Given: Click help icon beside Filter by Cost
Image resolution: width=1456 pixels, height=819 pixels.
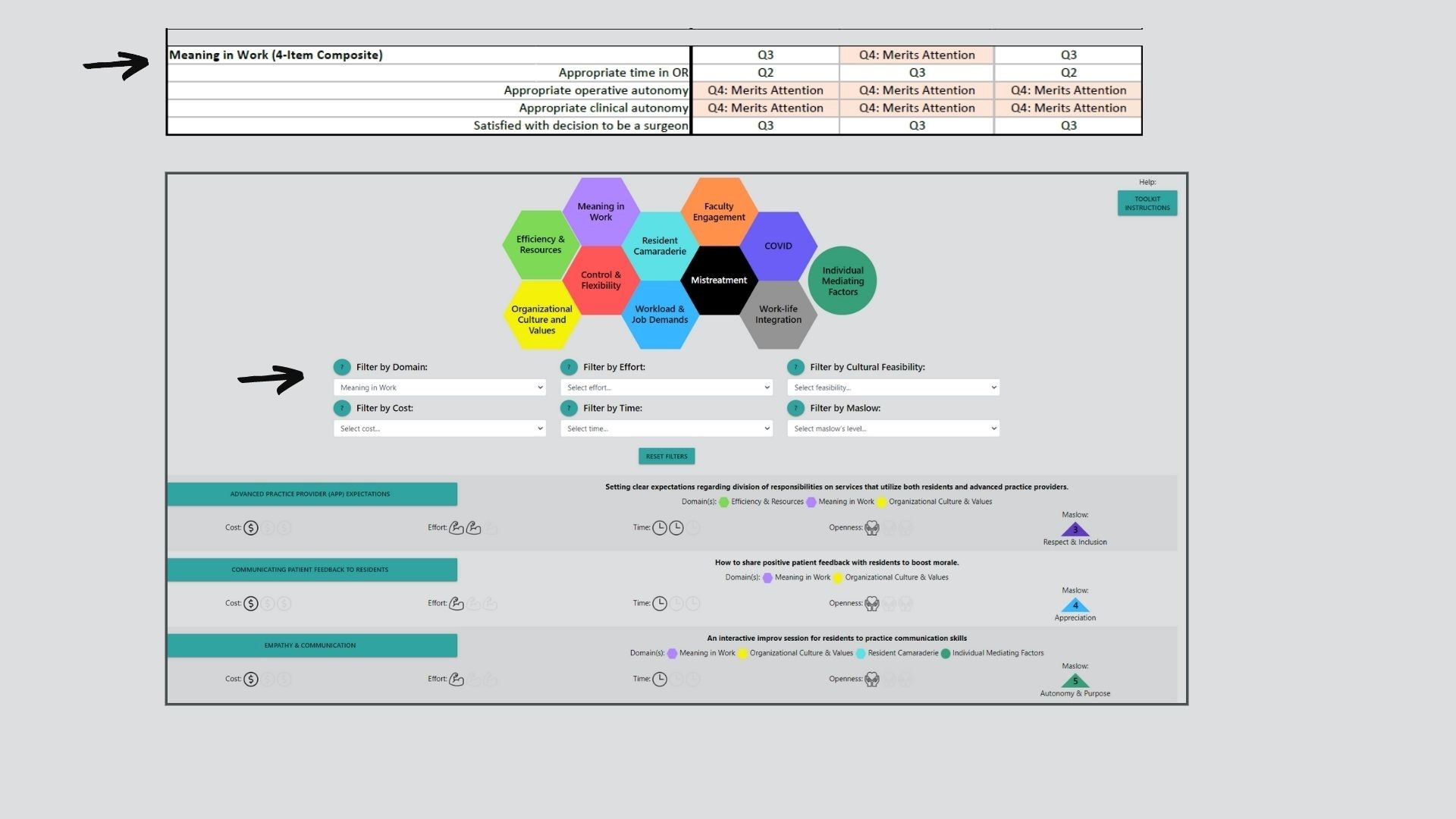Looking at the screenshot, I should [x=342, y=408].
